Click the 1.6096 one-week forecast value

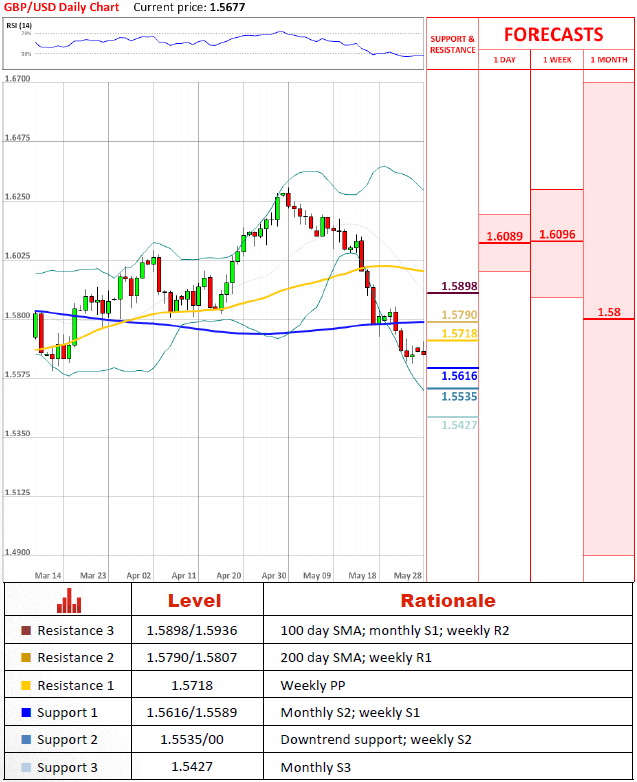(557, 234)
